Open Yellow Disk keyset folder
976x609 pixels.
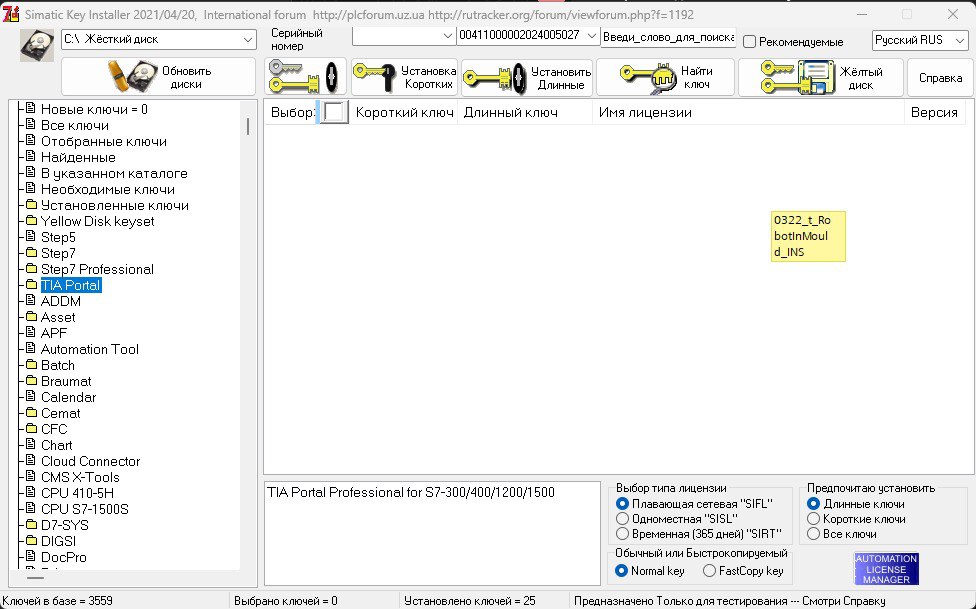[97, 222]
